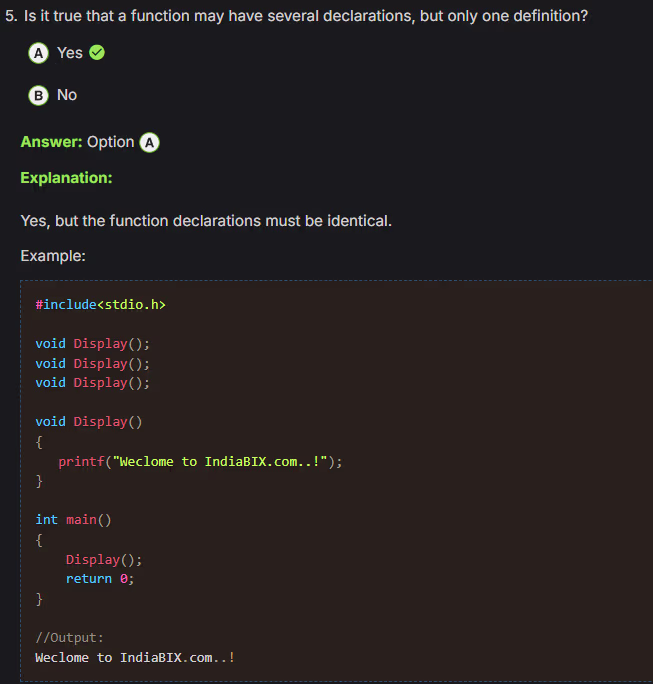Screen dimensions: 653x684
Task: Click the first void Display(); declaration
Action: point(92,343)
